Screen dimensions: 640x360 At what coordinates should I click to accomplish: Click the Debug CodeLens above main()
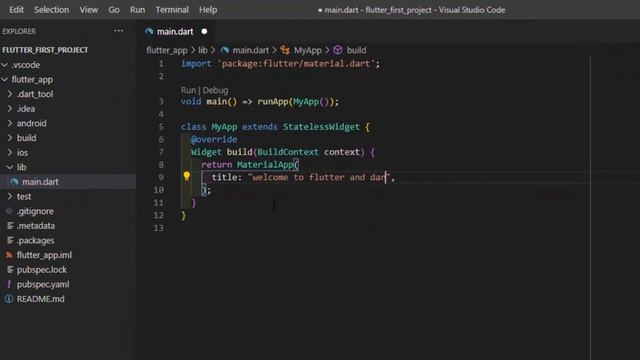216,90
